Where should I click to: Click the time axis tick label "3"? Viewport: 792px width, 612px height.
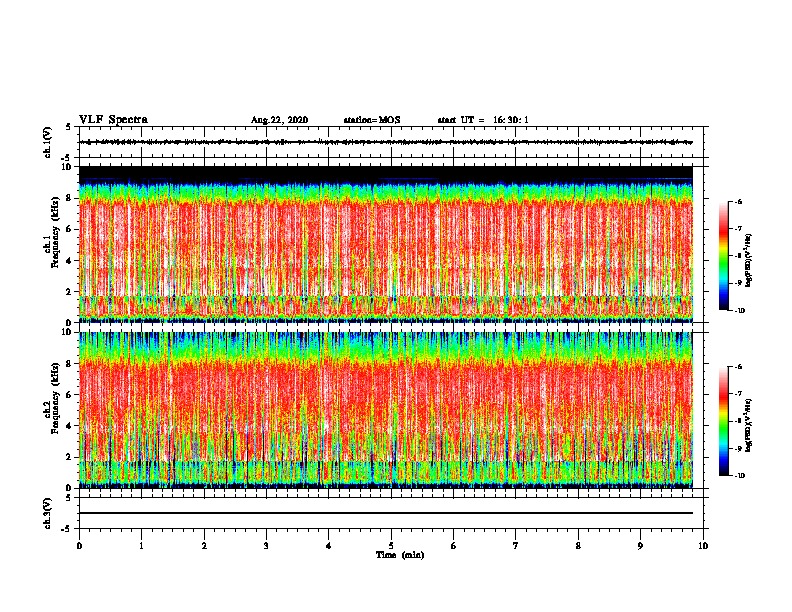click(x=266, y=546)
